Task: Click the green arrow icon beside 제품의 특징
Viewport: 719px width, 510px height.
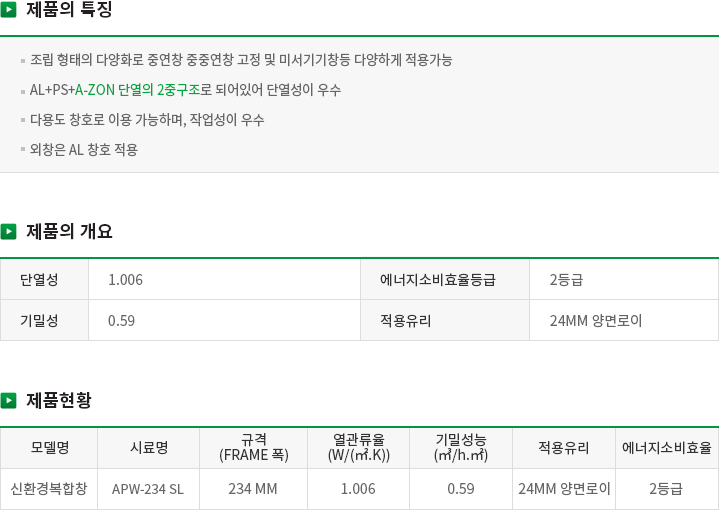Action: pyautogui.click(x=8, y=10)
